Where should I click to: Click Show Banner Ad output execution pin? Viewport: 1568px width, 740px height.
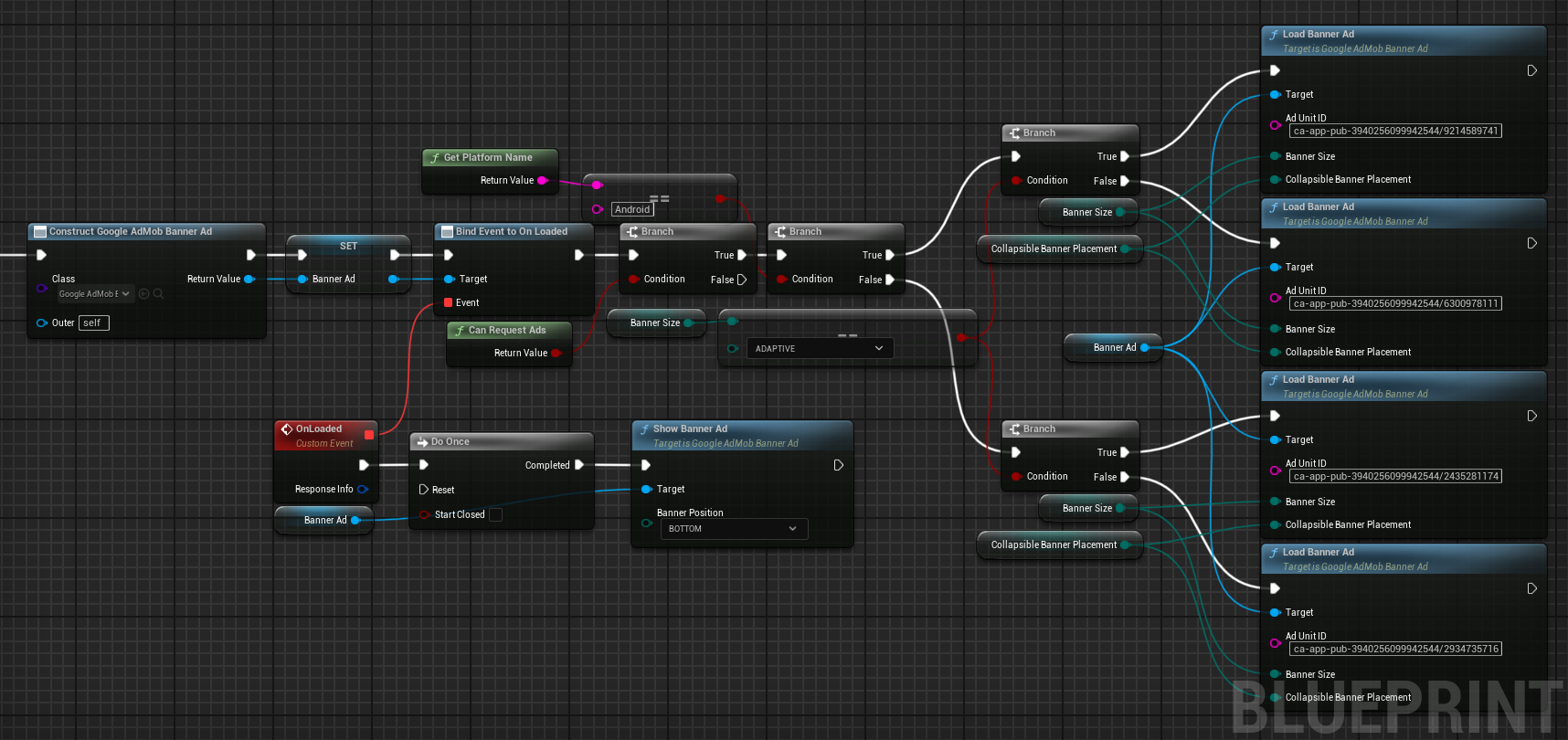click(838, 466)
